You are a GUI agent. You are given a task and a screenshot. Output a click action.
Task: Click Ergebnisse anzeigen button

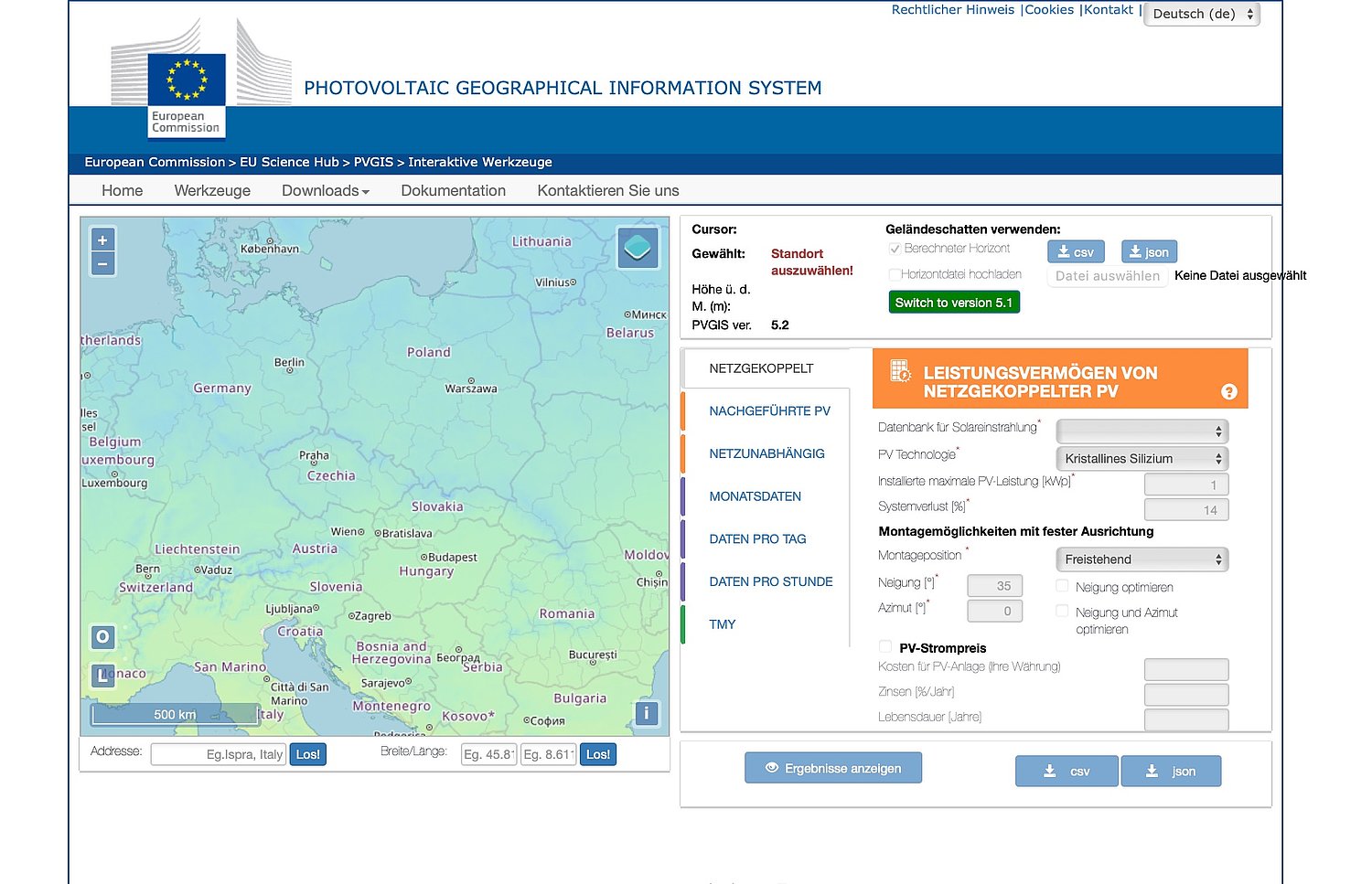point(833,768)
